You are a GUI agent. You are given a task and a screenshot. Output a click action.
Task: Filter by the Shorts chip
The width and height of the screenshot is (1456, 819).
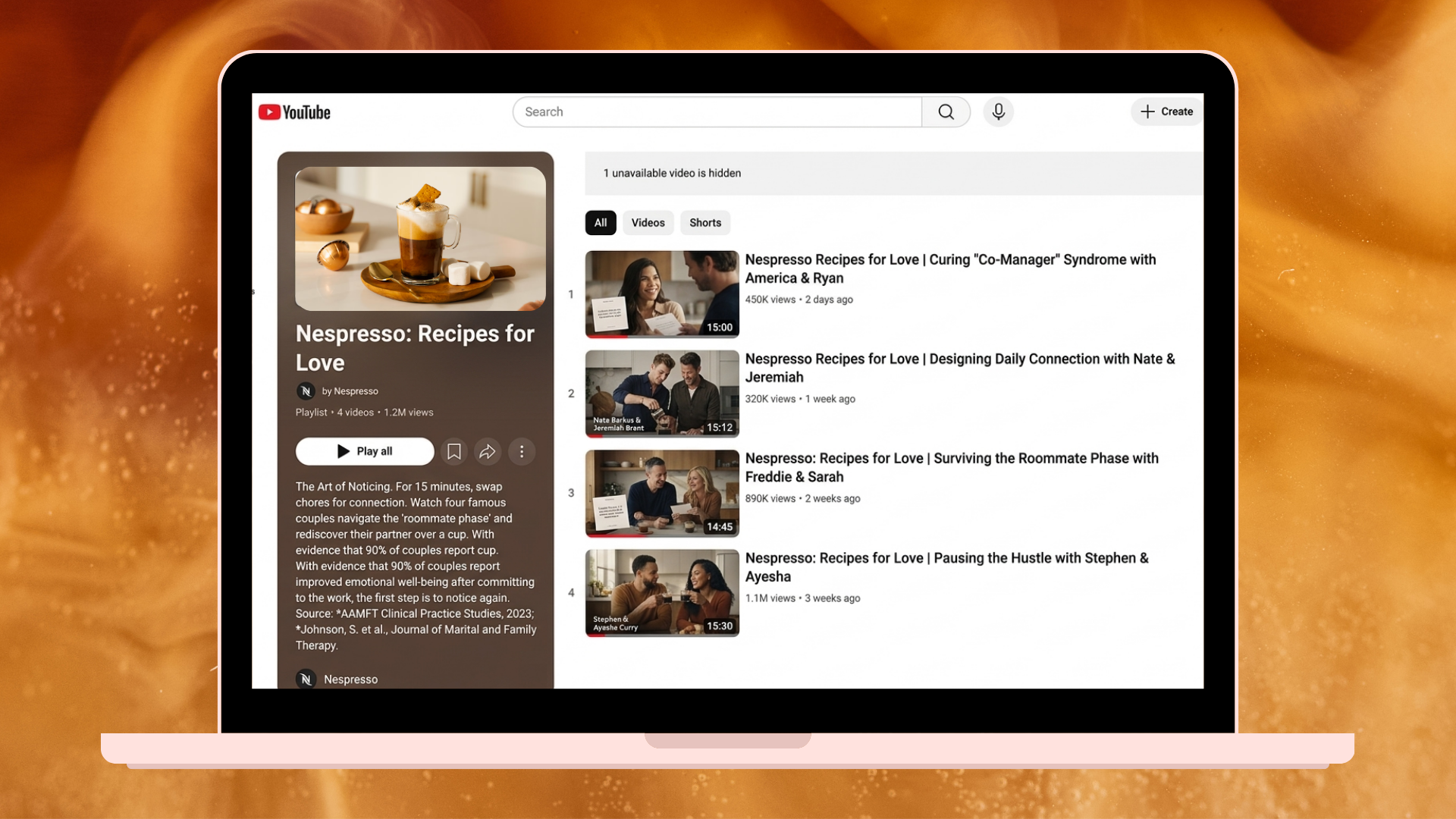pos(704,223)
